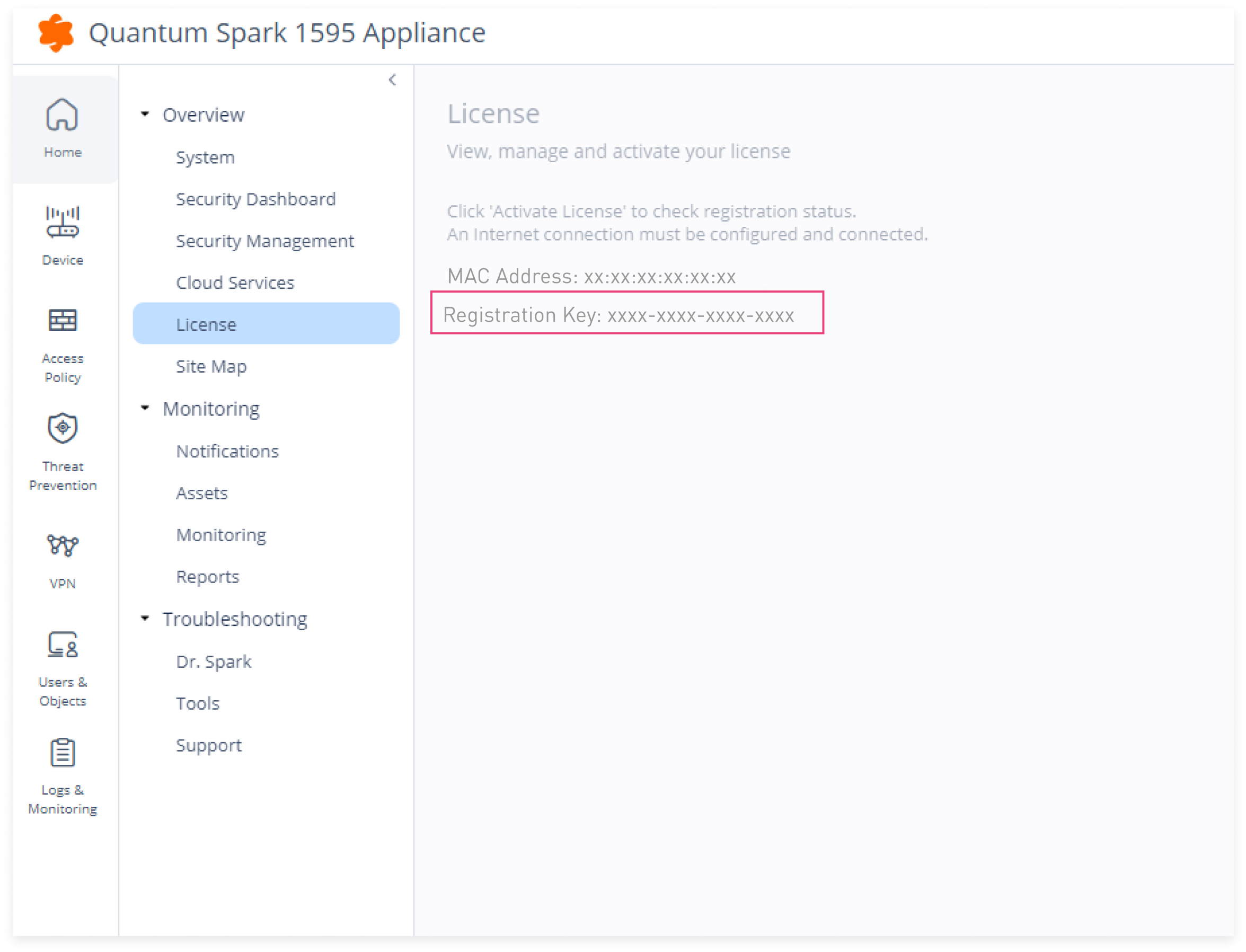Open the Cloud Services page

coord(235,283)
